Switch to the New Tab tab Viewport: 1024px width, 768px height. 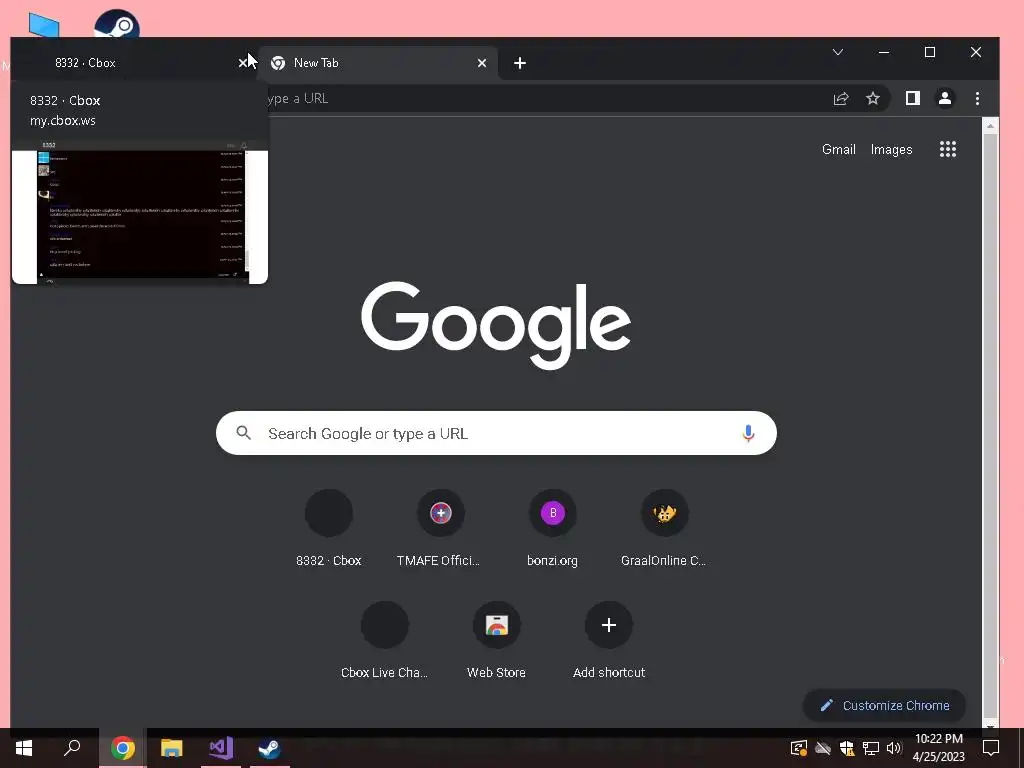(x=377, y=63)
